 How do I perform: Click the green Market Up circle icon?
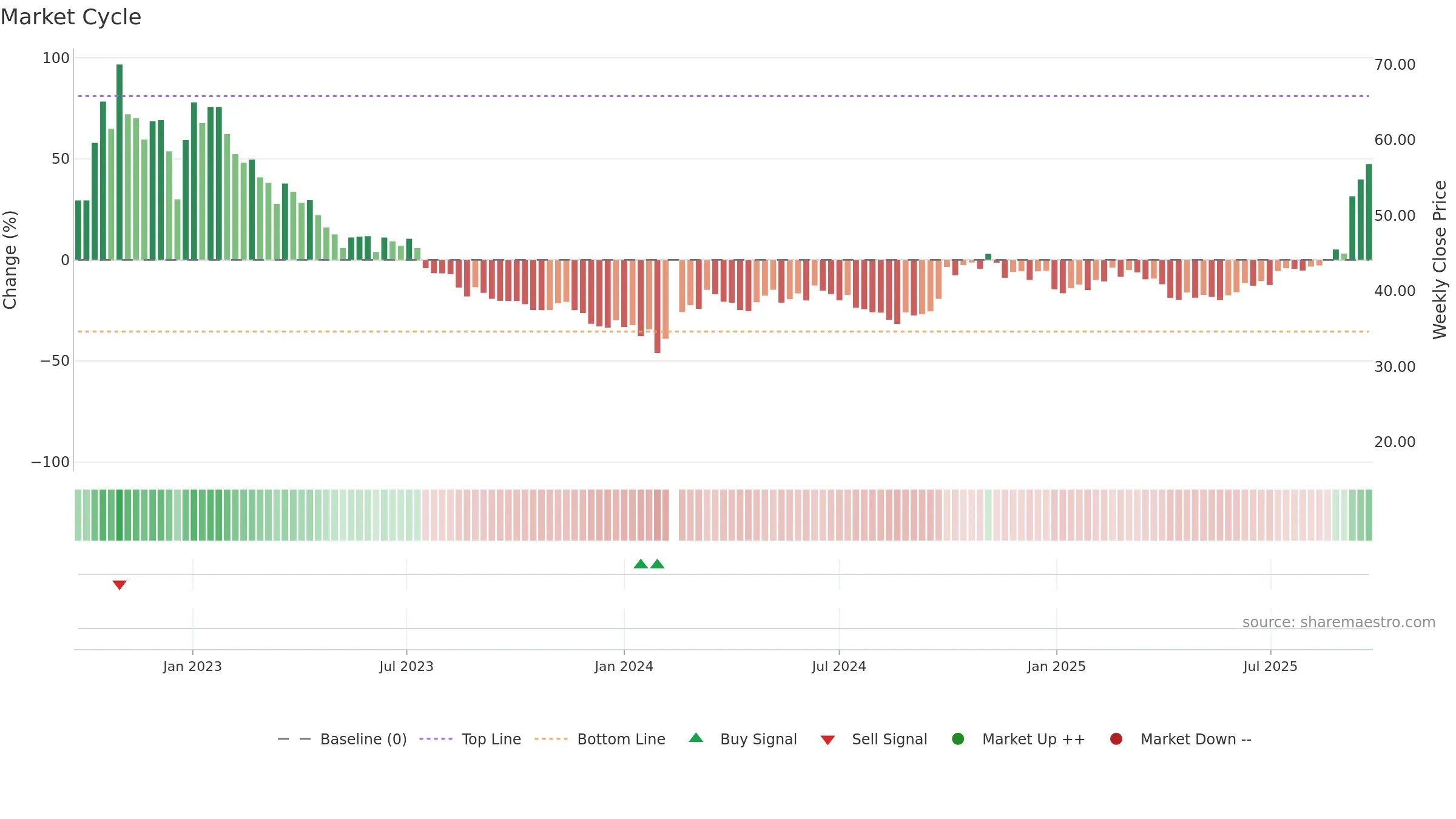(958, 739)
